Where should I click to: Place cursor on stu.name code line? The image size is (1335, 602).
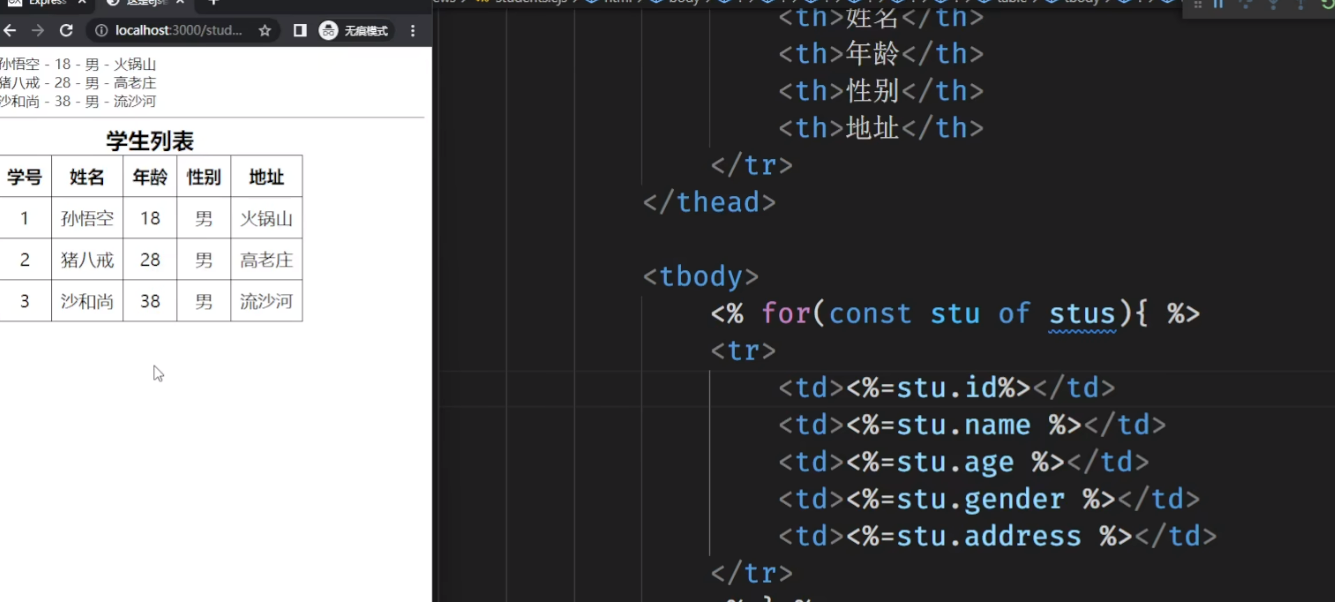pyautogui.click(x=972, y=425)
